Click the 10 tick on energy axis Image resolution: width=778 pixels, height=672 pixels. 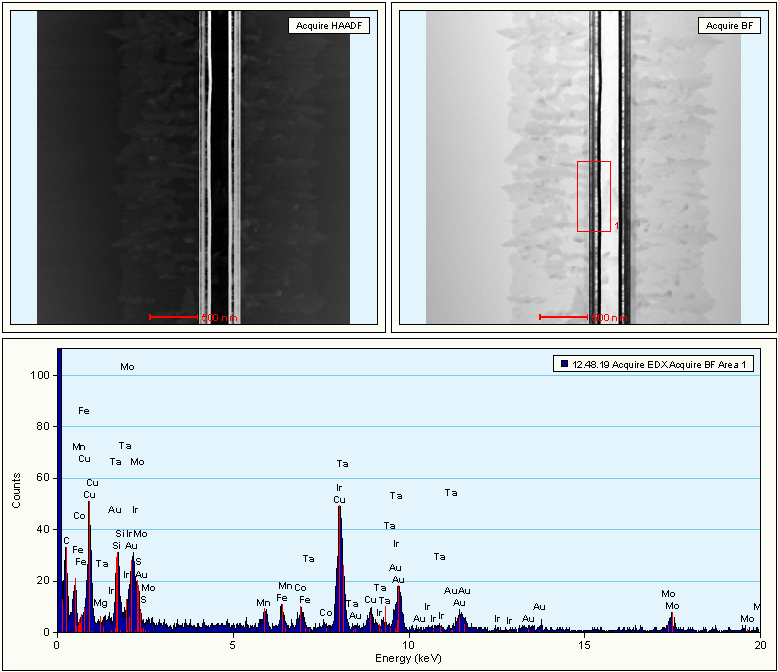click(x=408, y=645)
